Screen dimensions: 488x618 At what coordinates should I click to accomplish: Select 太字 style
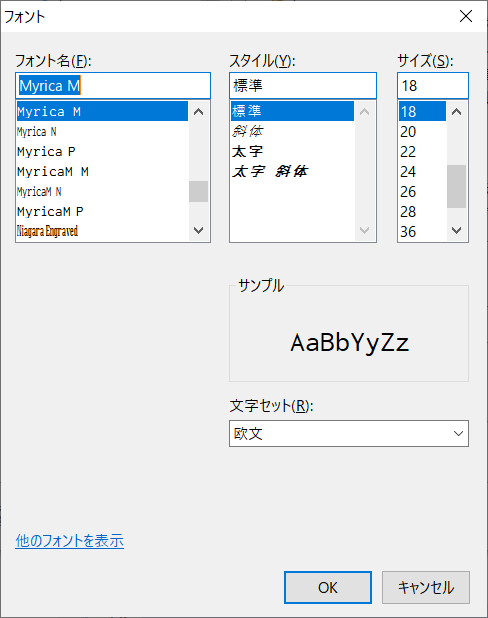(292, 151)
